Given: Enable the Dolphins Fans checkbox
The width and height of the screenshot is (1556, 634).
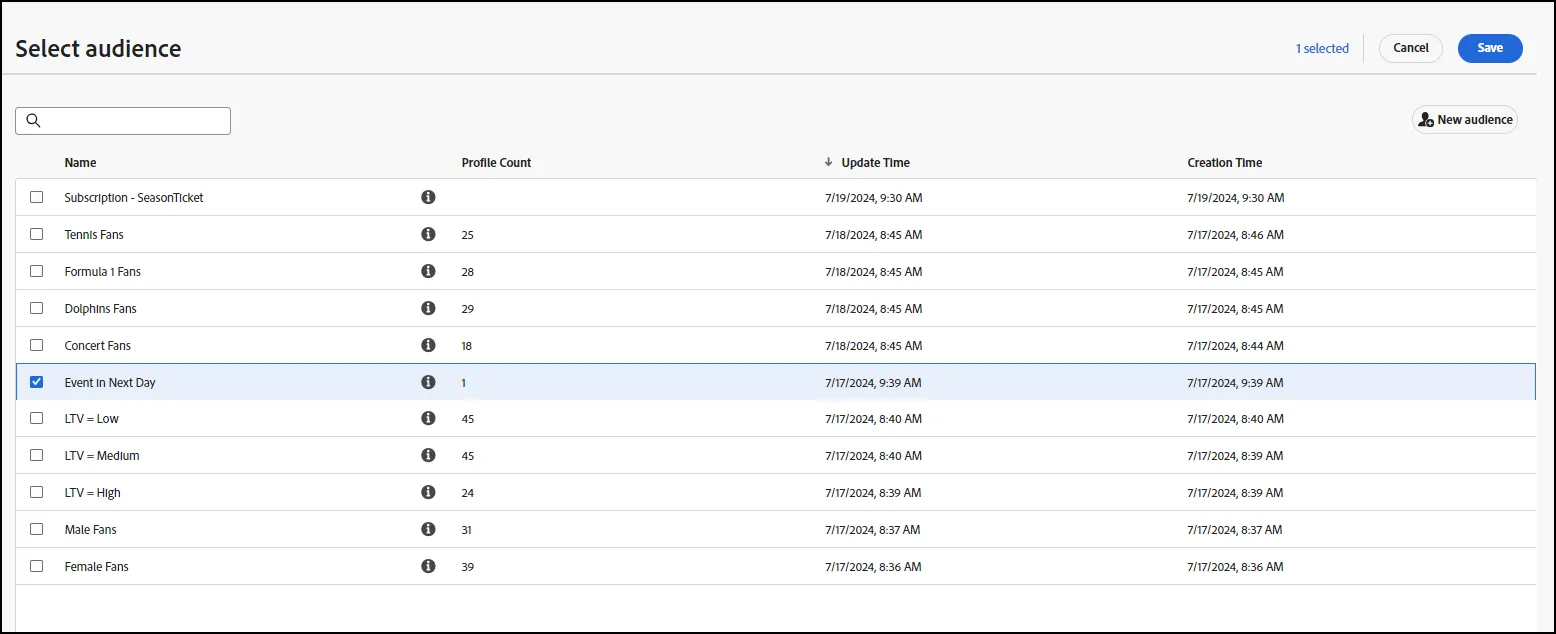Looking at the screenshot, I should pyautogui.click(x=37, y=308).
